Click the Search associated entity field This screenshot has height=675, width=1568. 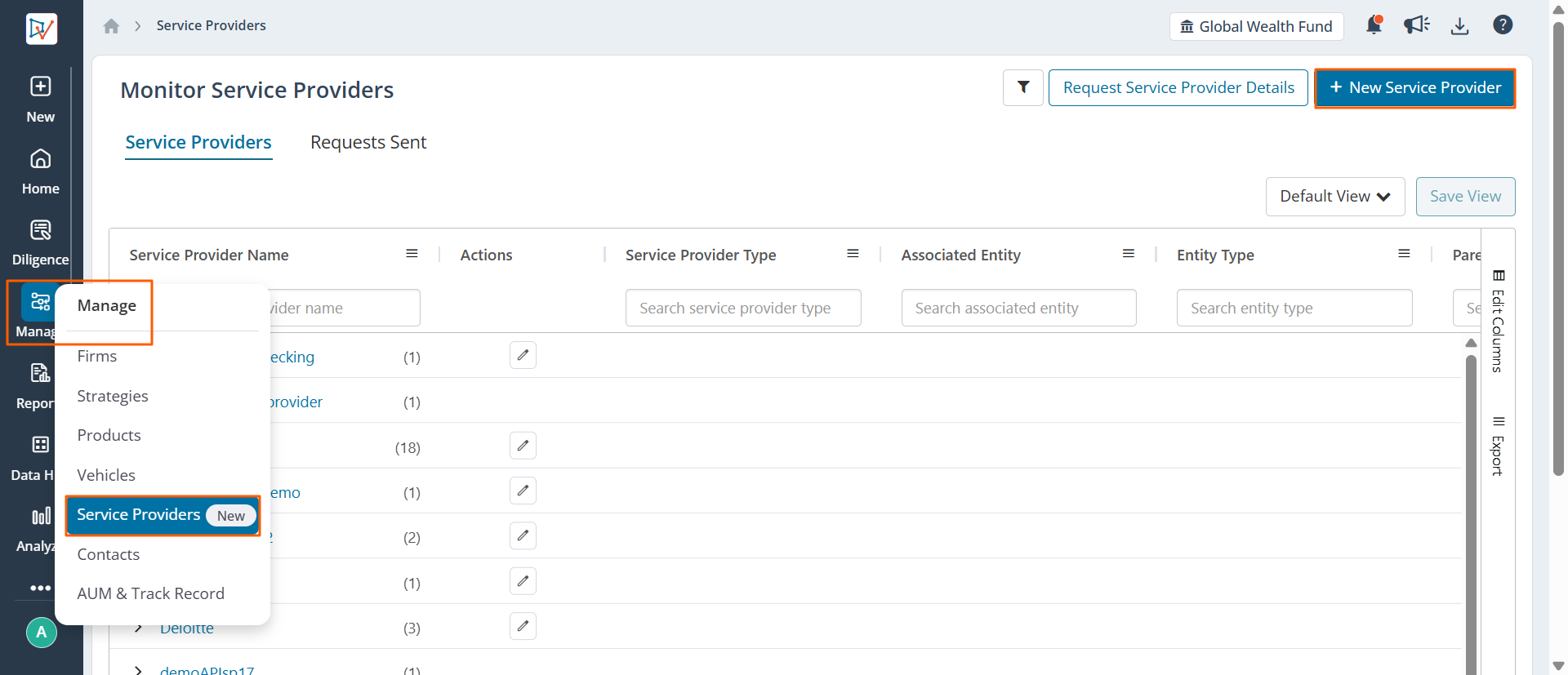coord(1018,308)
